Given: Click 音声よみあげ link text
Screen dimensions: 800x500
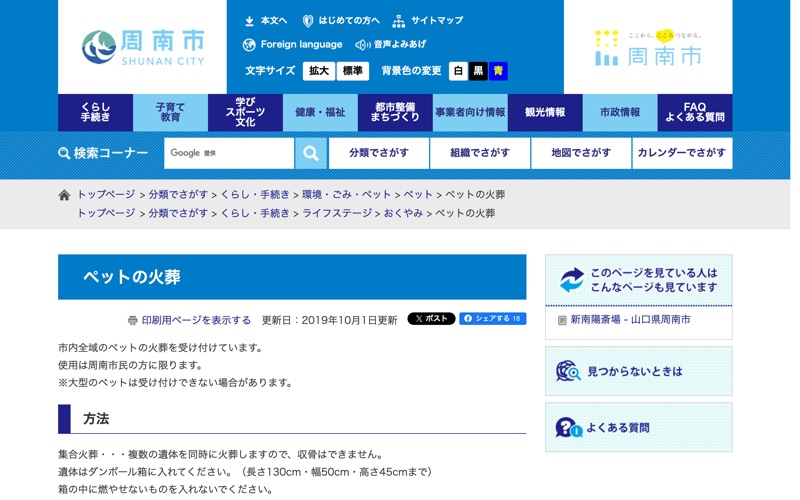Looking at the screenshot, I should coord(400,45).
